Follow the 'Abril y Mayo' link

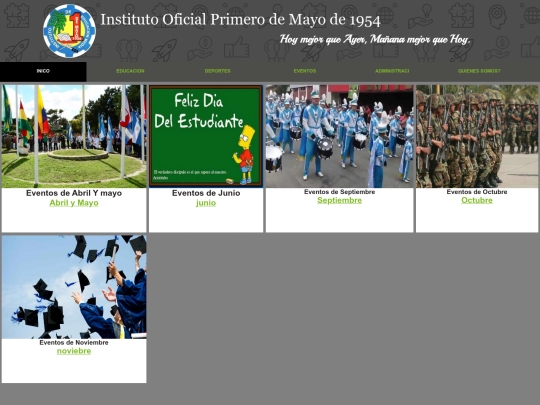coord(74,203)
